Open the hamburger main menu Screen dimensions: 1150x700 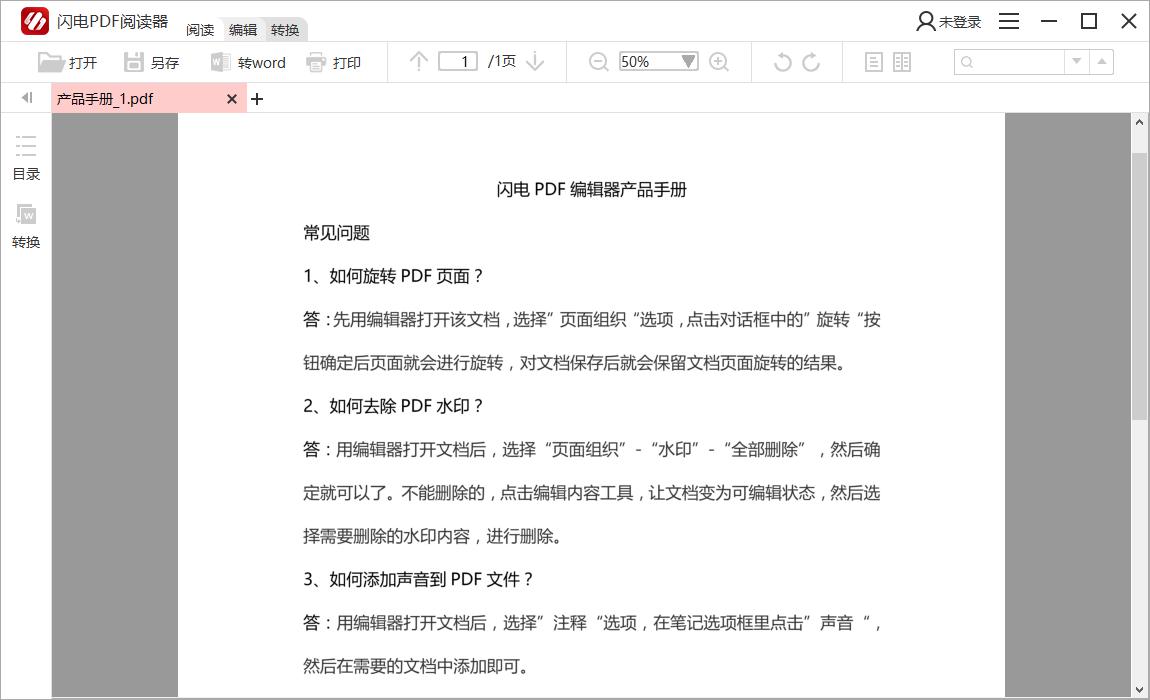point(1009,21)
